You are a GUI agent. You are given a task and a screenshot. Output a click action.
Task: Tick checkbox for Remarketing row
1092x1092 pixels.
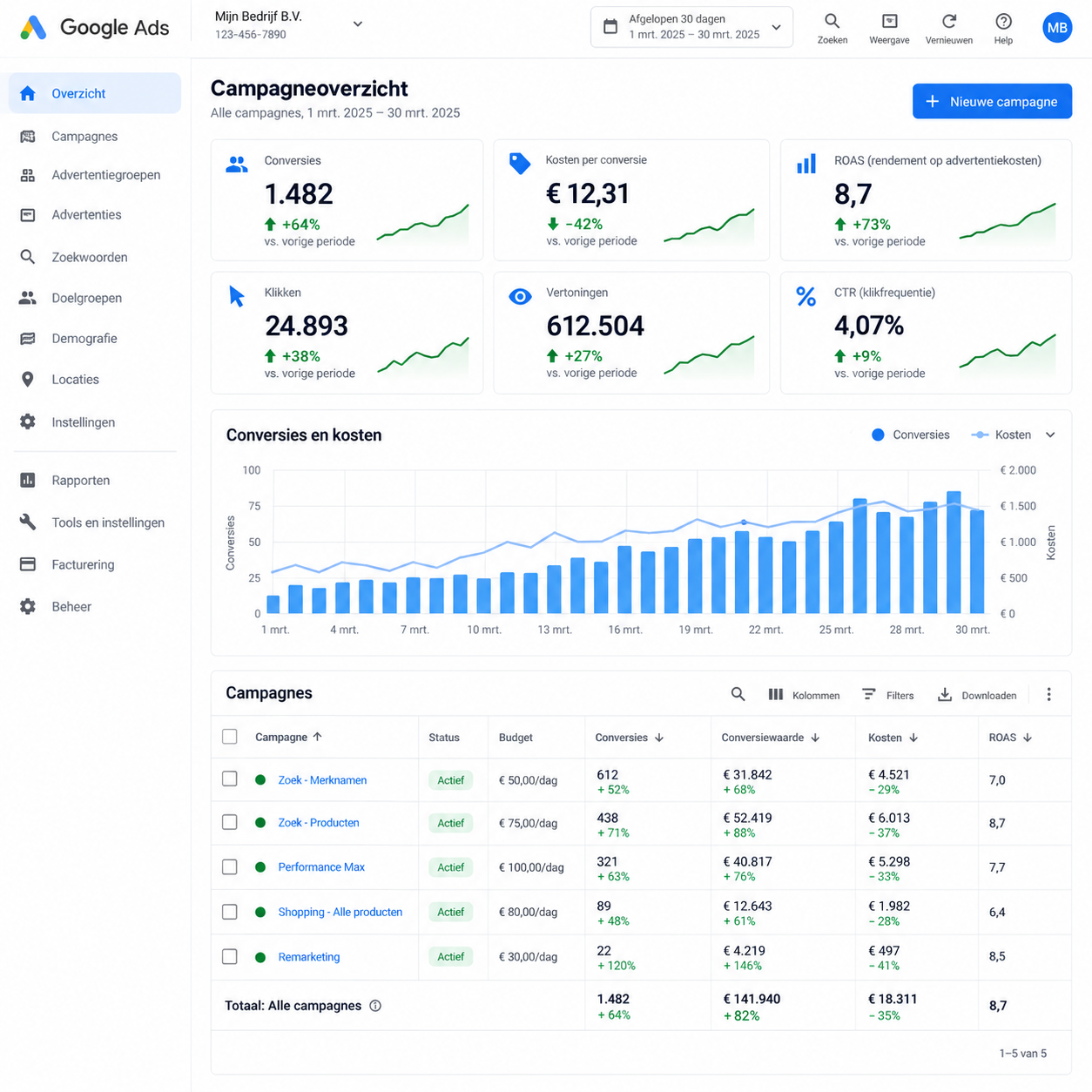[x=230, y=956]
